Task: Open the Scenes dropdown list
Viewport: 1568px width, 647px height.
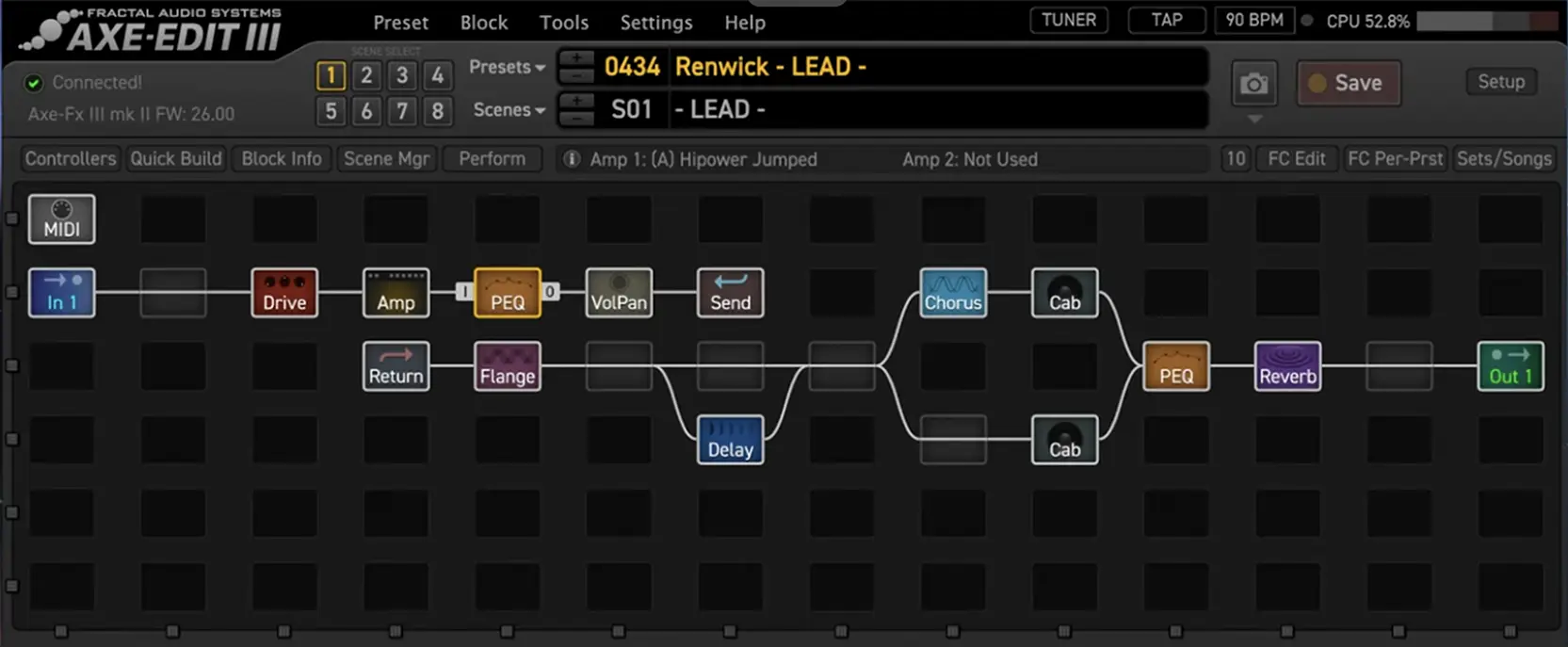Action: coord(509,110)
